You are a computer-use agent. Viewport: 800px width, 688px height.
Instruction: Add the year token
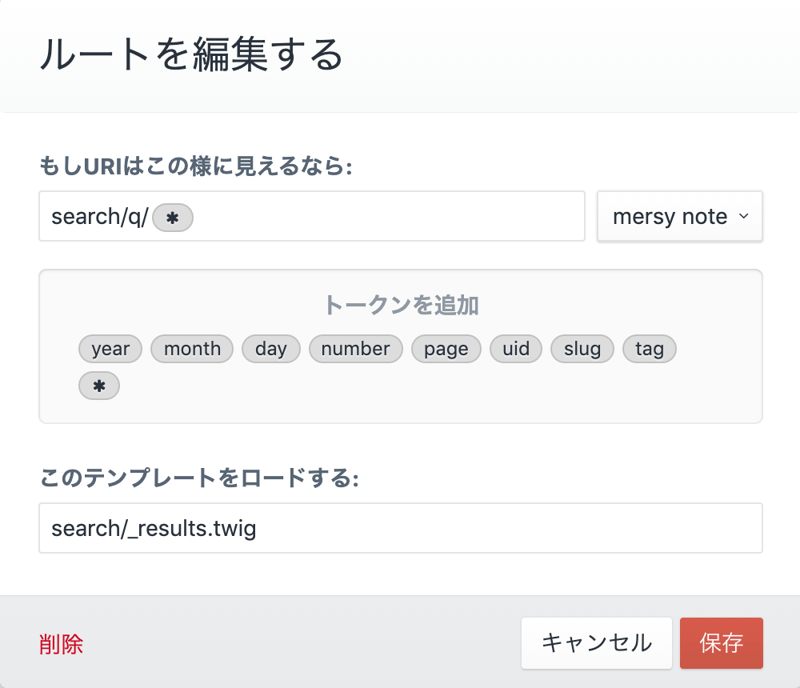[x=110, y=348]
